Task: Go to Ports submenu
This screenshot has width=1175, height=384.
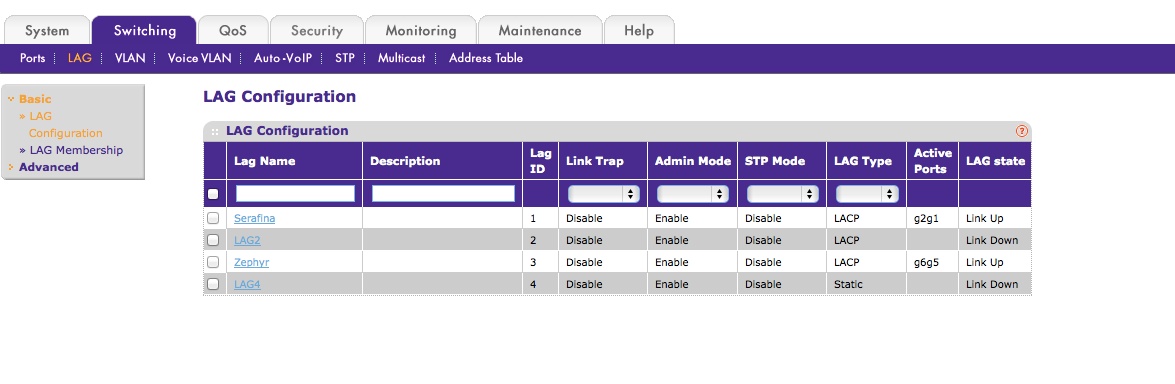Action: point(32,58)
